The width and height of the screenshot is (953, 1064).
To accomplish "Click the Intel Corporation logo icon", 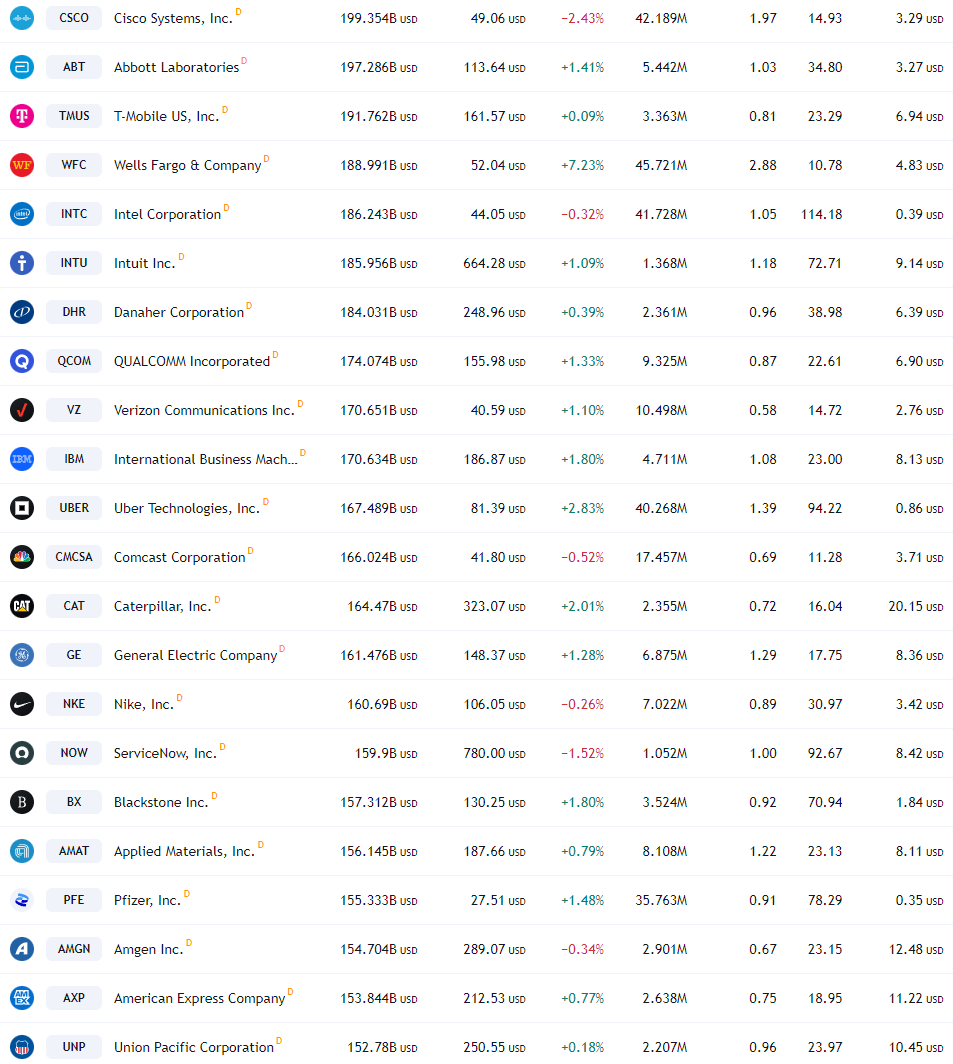I will pos(22,214).
